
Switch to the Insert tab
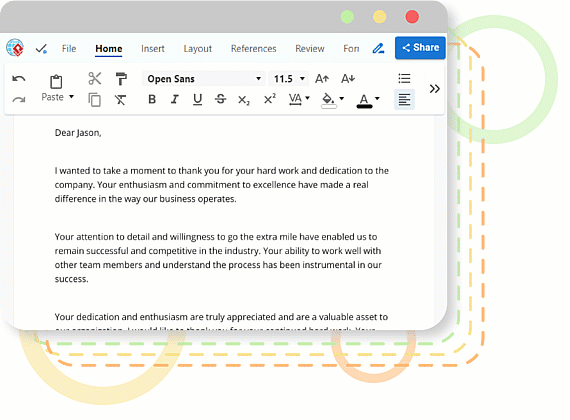pyautogui.click(x=153, y=49)
